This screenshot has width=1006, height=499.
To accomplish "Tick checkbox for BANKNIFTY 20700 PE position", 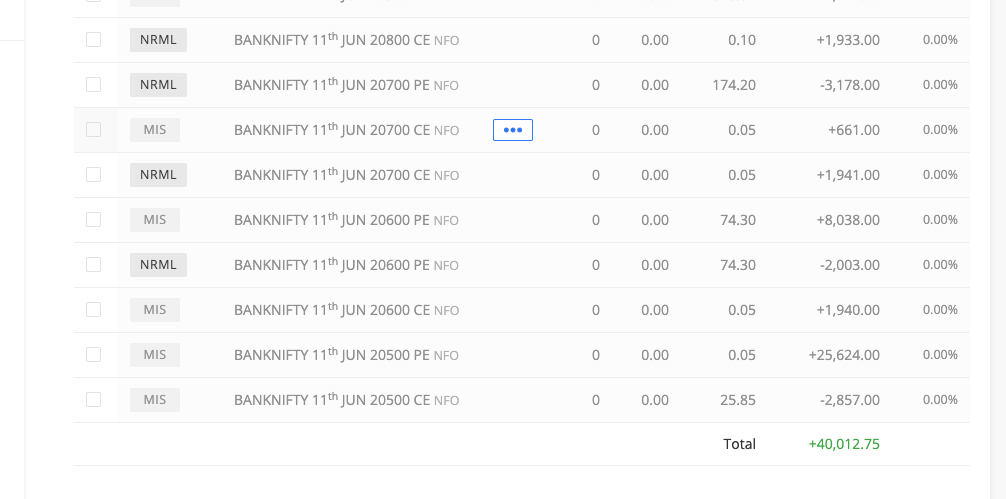I will coord(93,85).
